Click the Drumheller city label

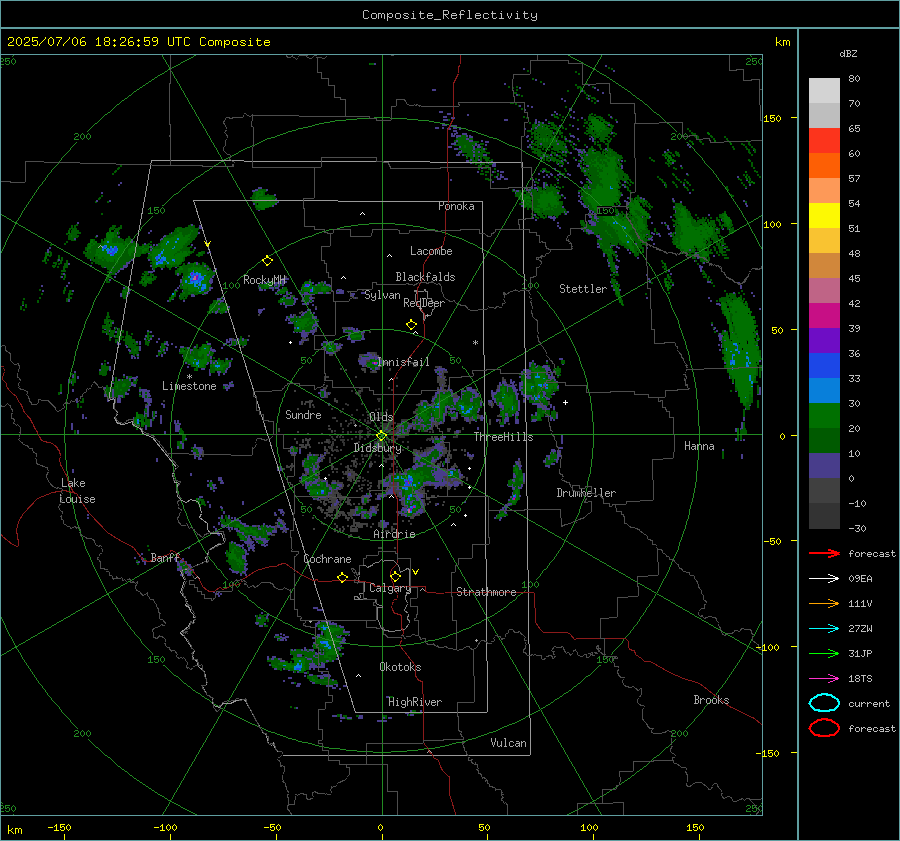tap(586, 493)
